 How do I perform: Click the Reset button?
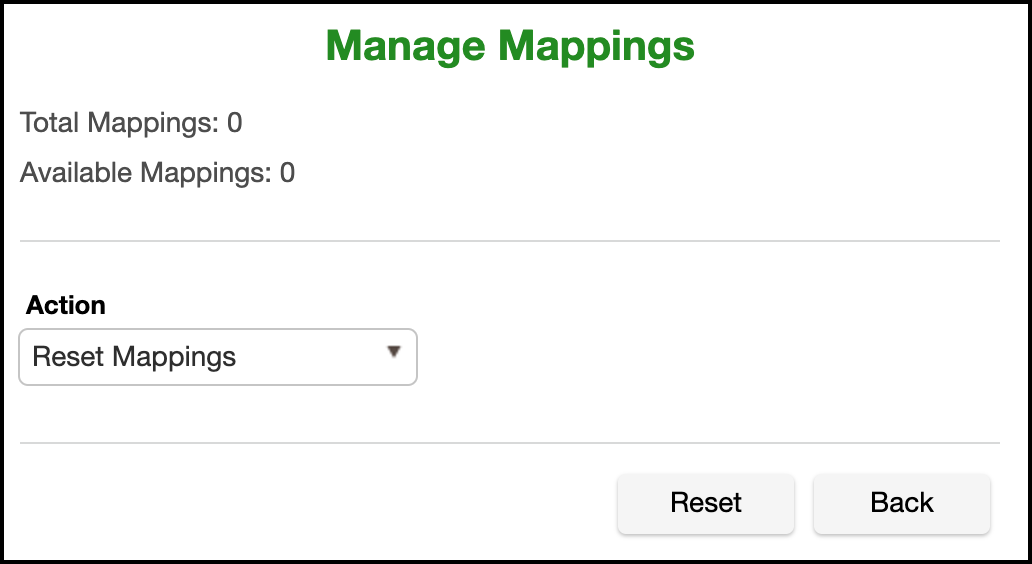pyautogui.click(x=705, y=503)
